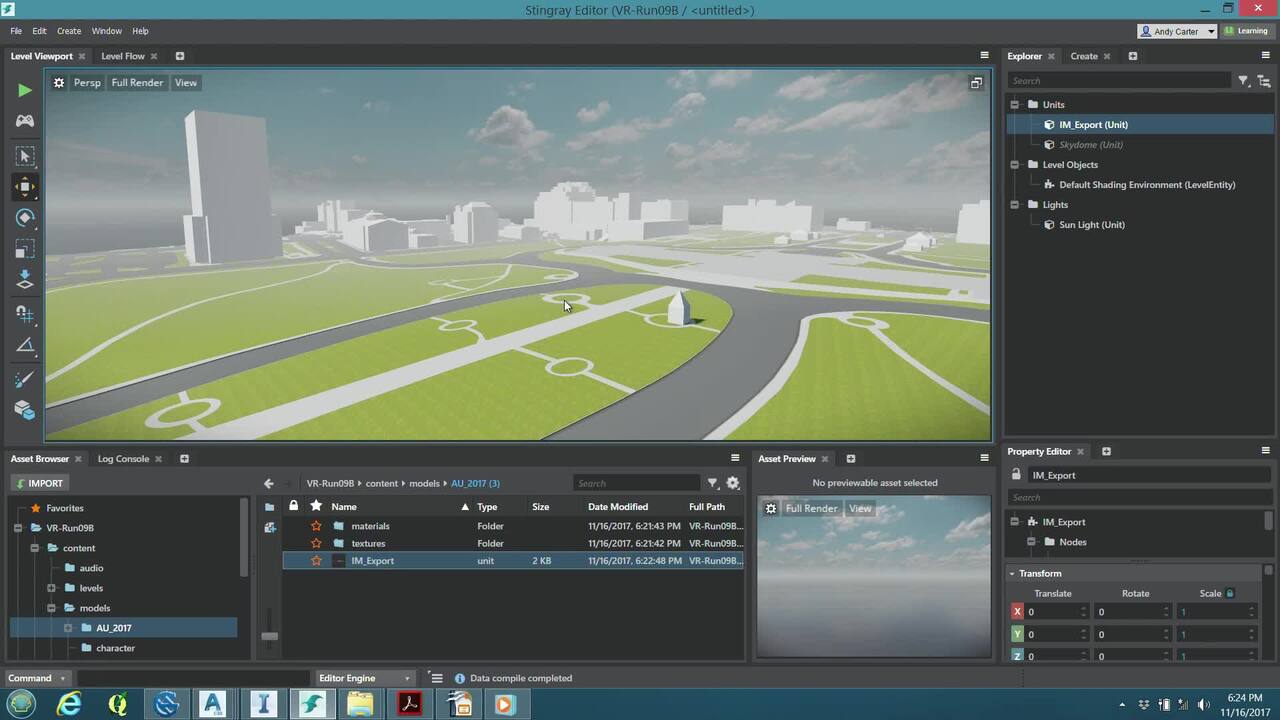Collapse the Units group in Explorer

(1014, 104)
